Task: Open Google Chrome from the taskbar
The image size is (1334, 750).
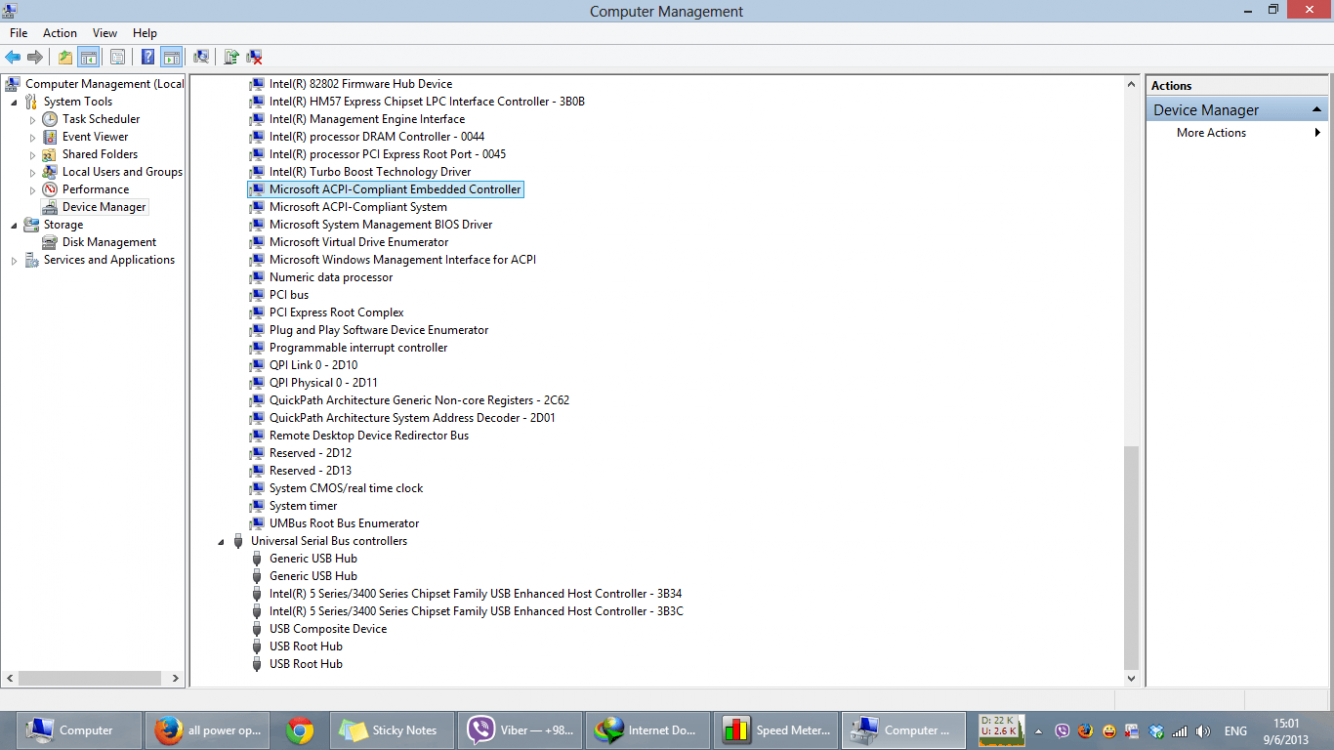Action: (x=299, y=730)
